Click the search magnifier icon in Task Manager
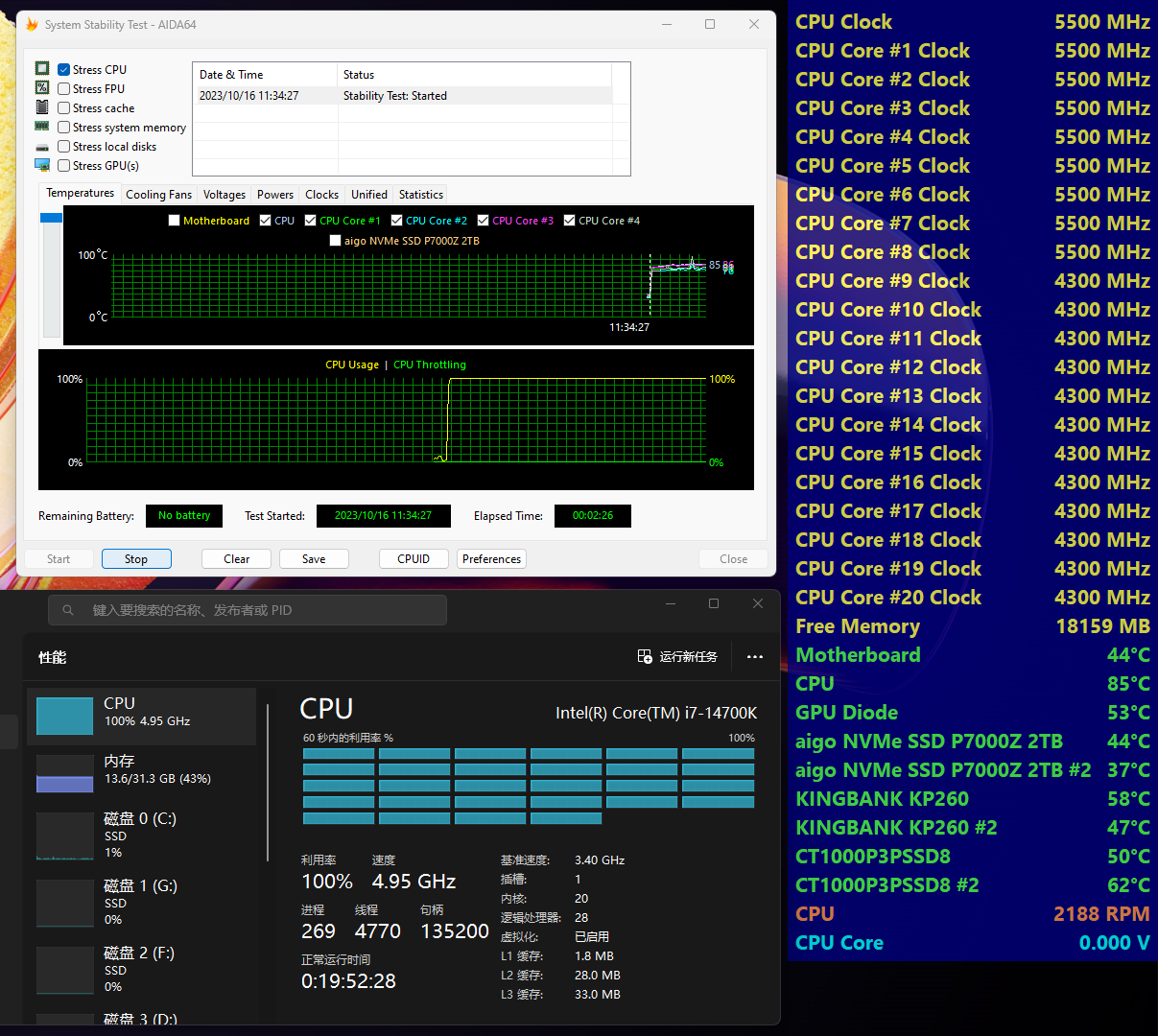Viewport: 1158px width, 1036px height. click(x=68, y=610)
